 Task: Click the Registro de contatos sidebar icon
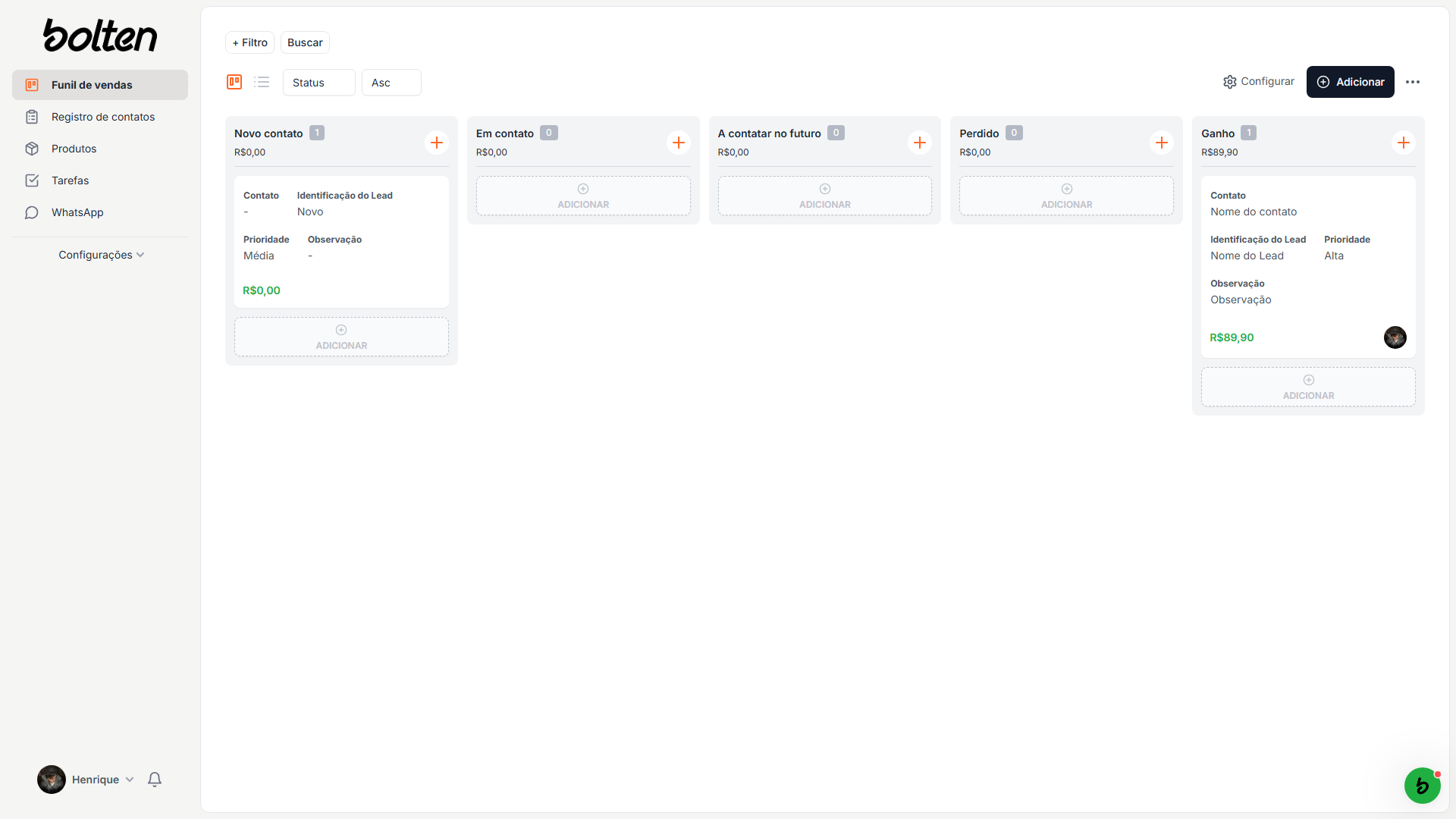point(32,117)
